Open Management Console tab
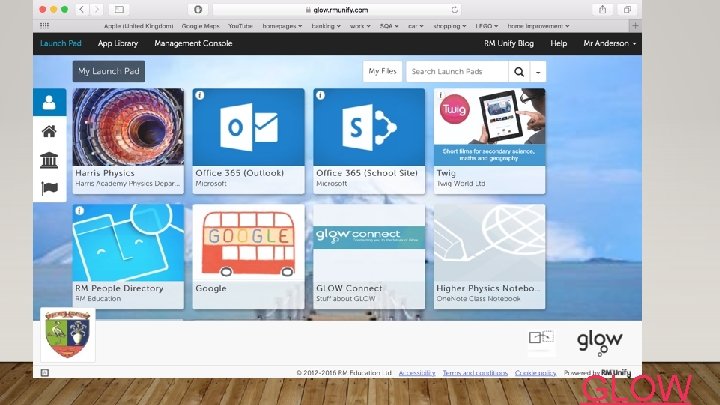 coord(193,43)
